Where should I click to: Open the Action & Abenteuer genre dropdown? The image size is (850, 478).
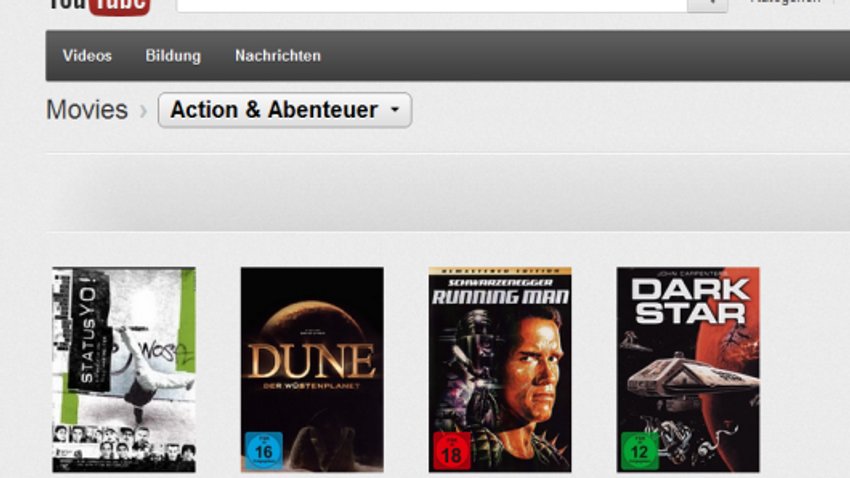(285, 110)
